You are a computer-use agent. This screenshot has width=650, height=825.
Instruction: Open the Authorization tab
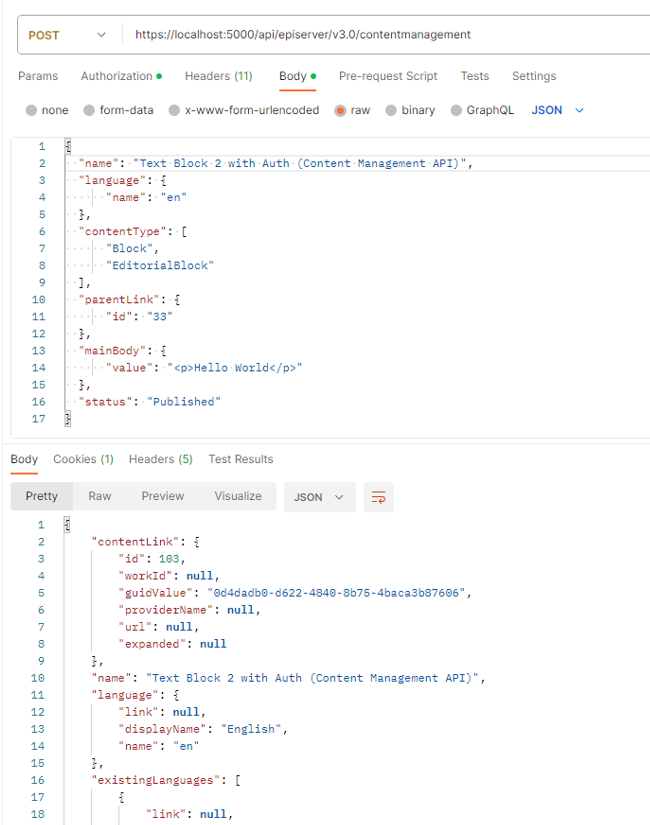[120, 76]
